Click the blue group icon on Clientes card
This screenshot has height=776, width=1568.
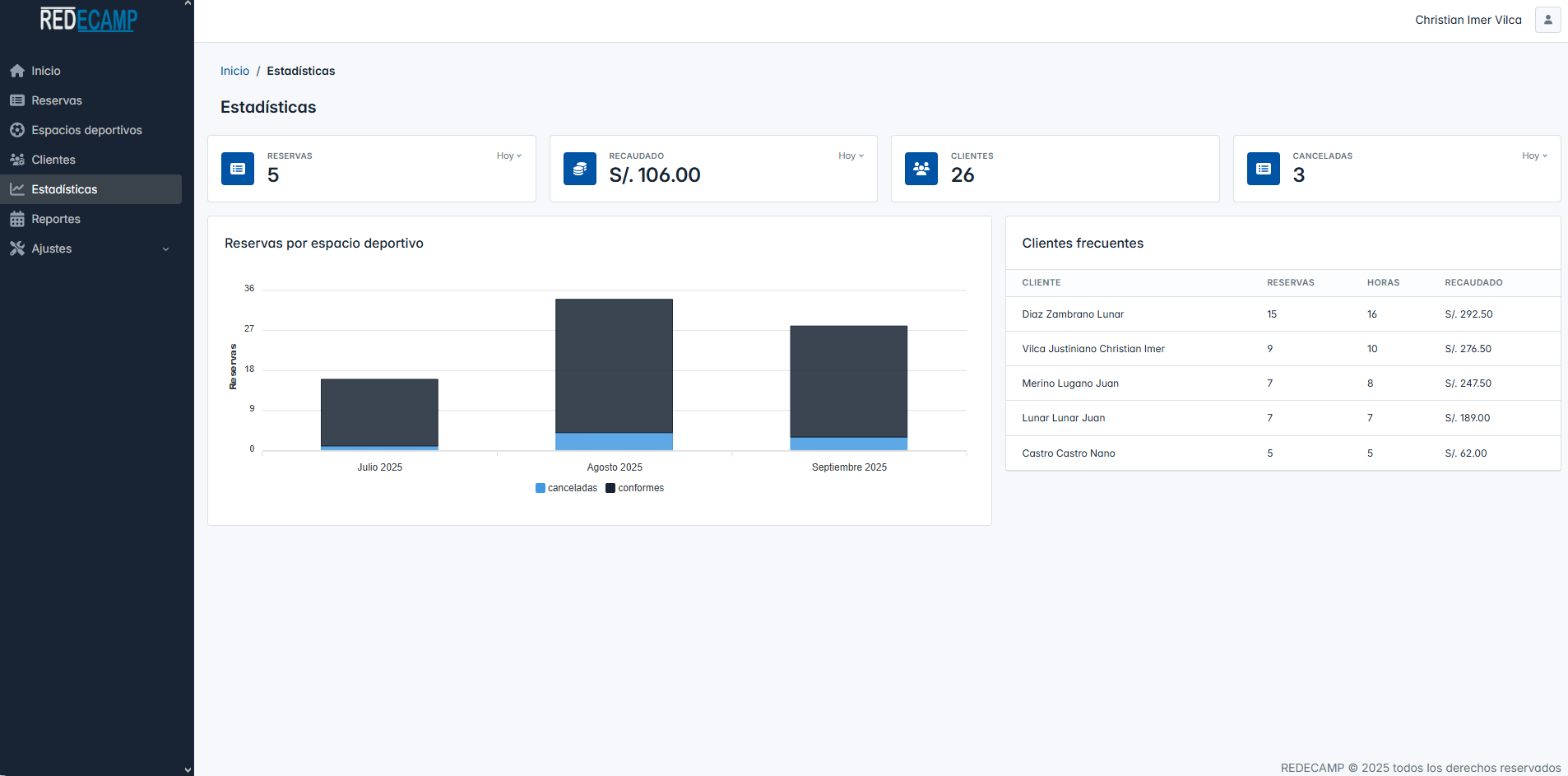tap(921, 169)
